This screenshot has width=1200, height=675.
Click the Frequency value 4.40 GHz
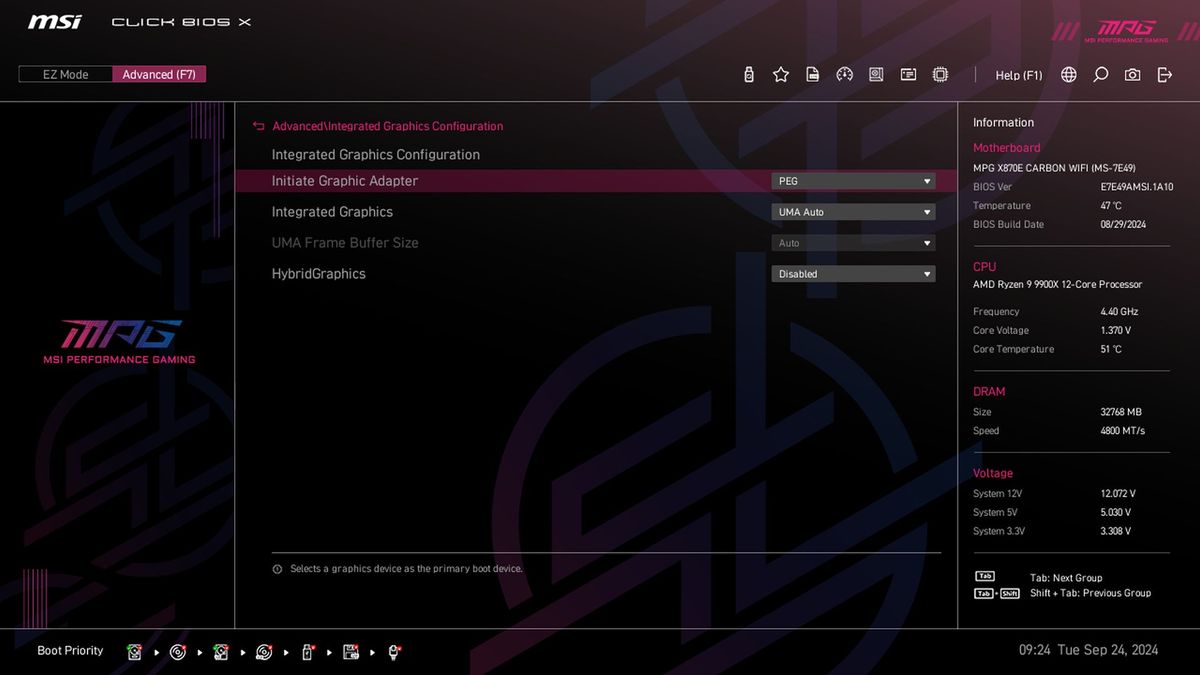(1120, 312)
